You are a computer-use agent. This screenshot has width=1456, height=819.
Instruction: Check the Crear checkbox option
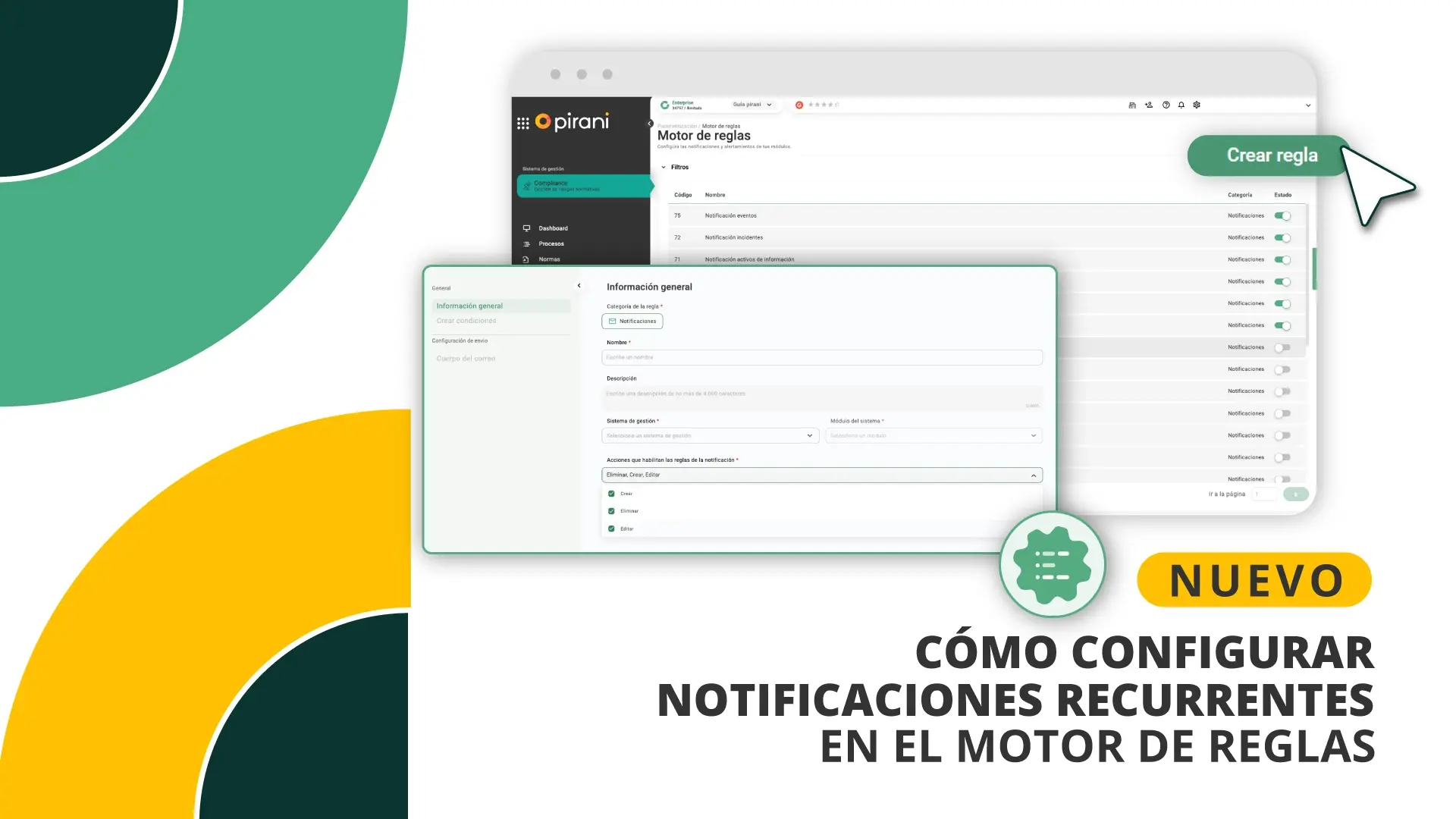611,492
